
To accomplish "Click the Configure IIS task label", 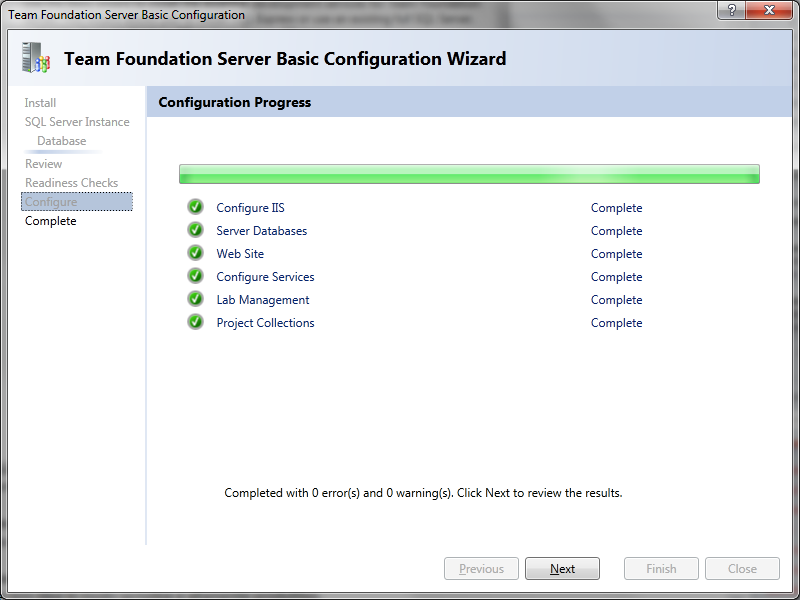I will coord(251,208).
